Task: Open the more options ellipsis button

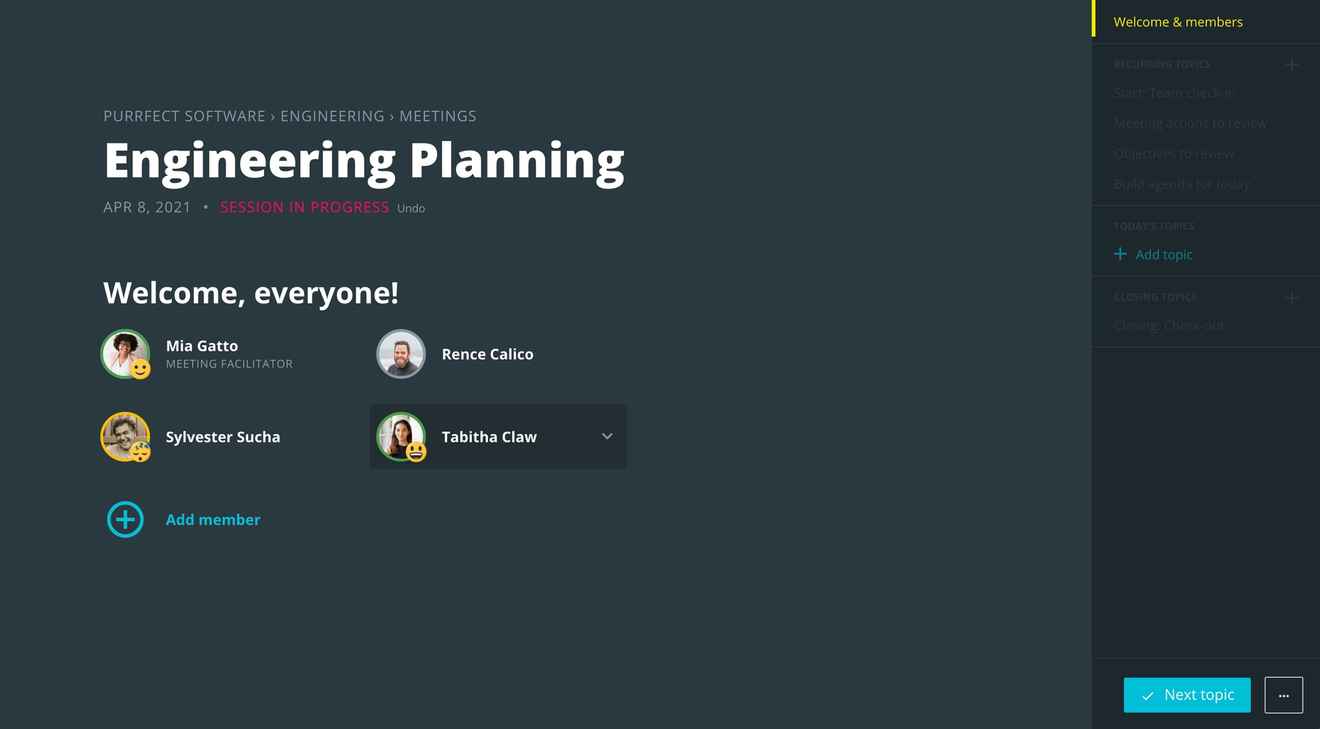Action: 1283,695
